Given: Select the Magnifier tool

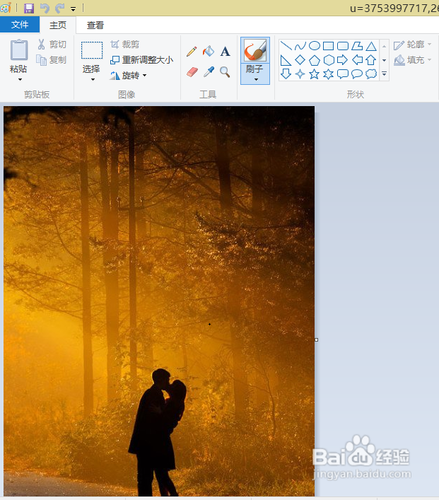Looking at the screenshot, I should click(225, 72).
